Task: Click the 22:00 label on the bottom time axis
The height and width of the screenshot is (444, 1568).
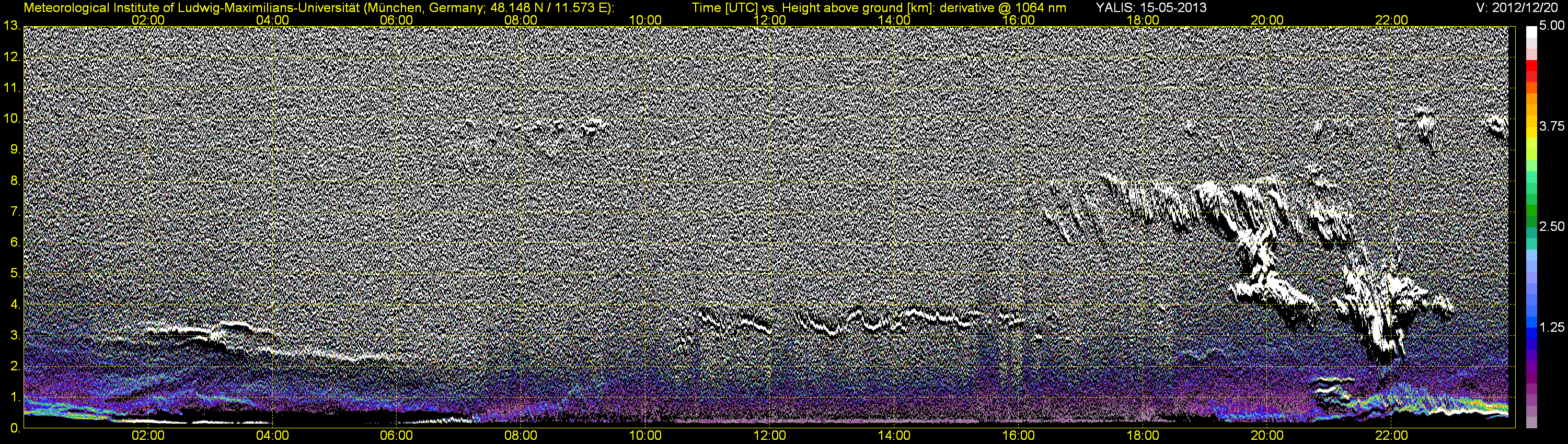Action: [x=1391, y=436]
